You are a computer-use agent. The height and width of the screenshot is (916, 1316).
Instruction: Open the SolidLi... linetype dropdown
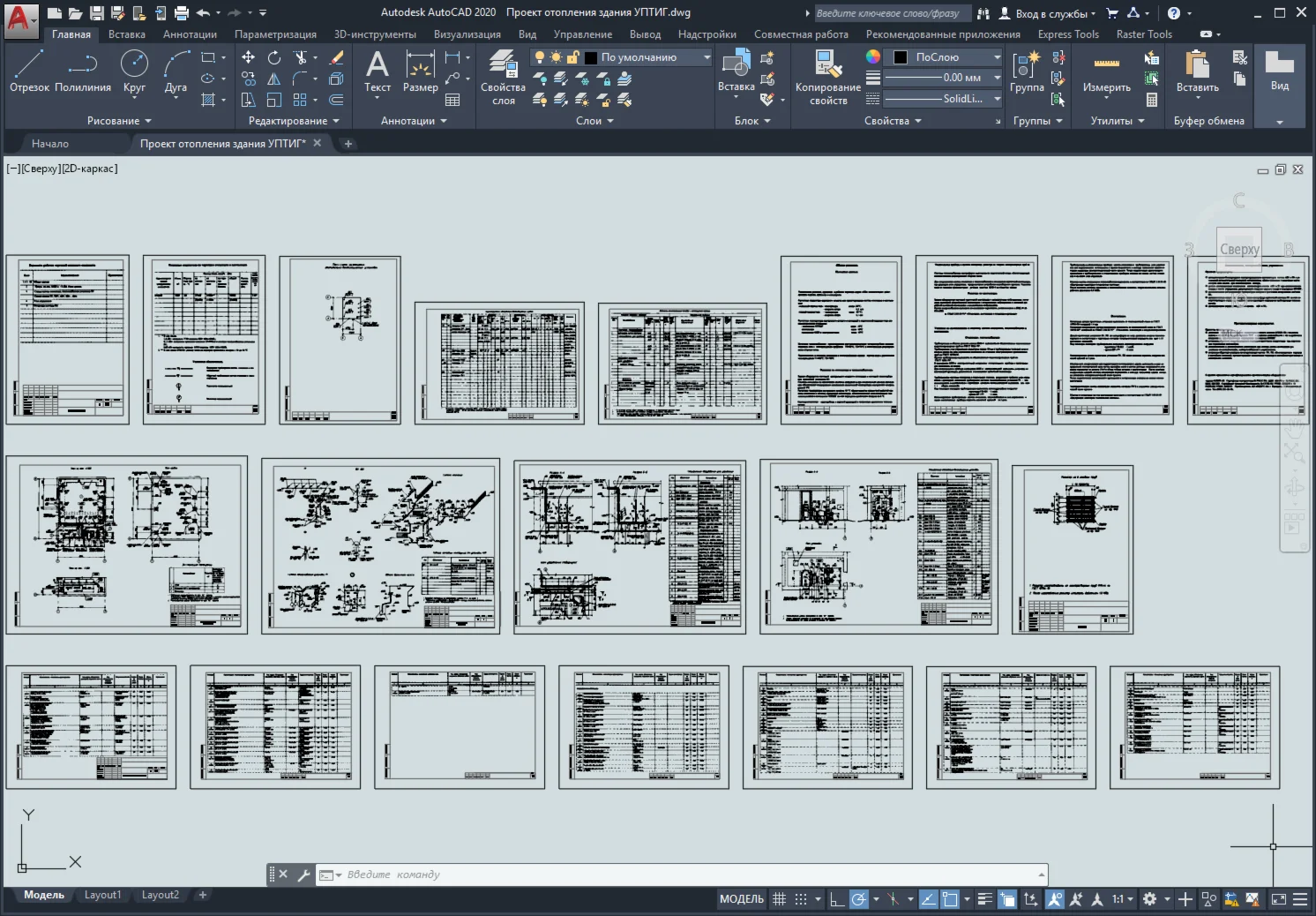click(x=944, y=99)
